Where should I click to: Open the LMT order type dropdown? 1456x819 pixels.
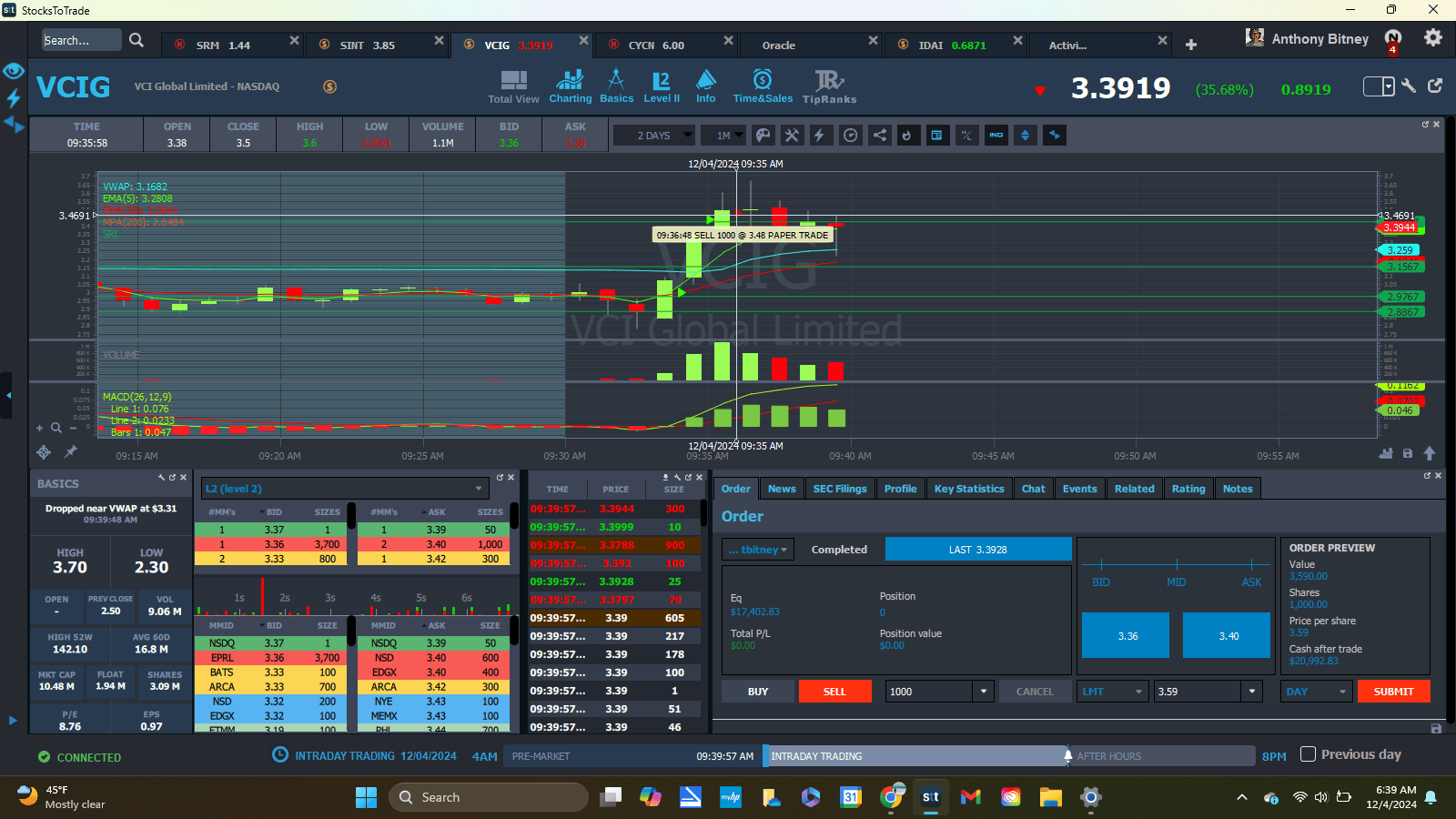[x=1112, y=692]
